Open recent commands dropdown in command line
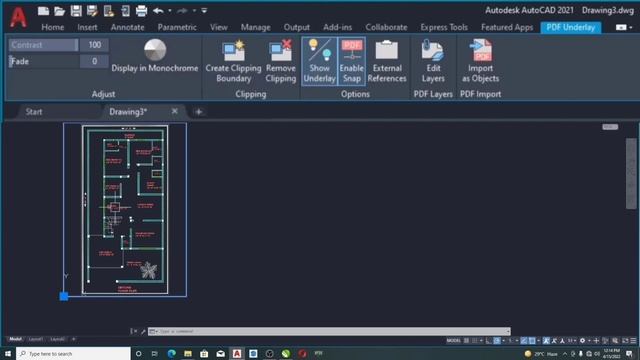 coord(153,331)
